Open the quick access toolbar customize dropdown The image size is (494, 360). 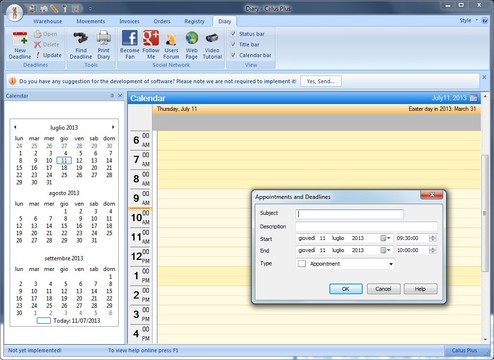click(90, 9)
